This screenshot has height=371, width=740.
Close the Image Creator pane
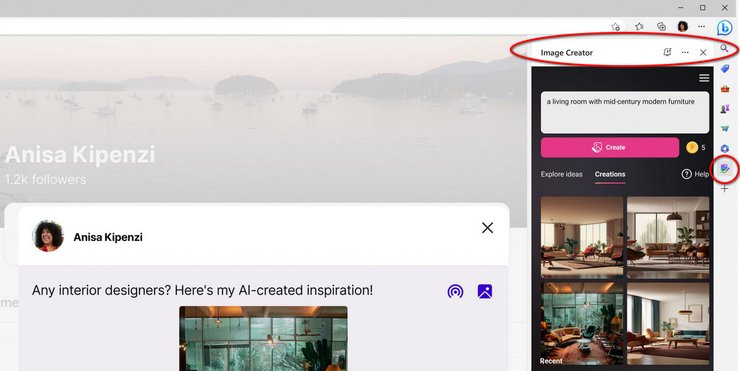coord(703,52)
